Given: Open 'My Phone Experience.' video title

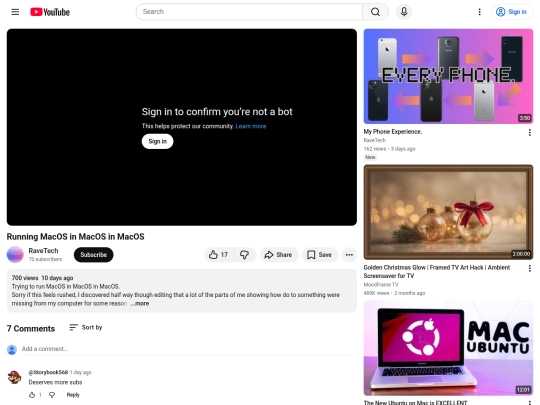Looking at the screenshot, I should (393, 132).
